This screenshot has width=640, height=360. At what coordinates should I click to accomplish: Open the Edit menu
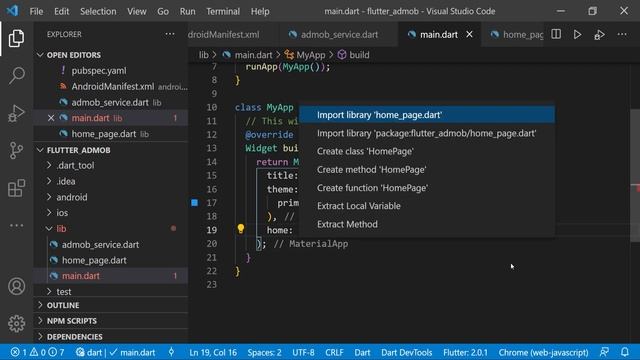click(62, 11)
